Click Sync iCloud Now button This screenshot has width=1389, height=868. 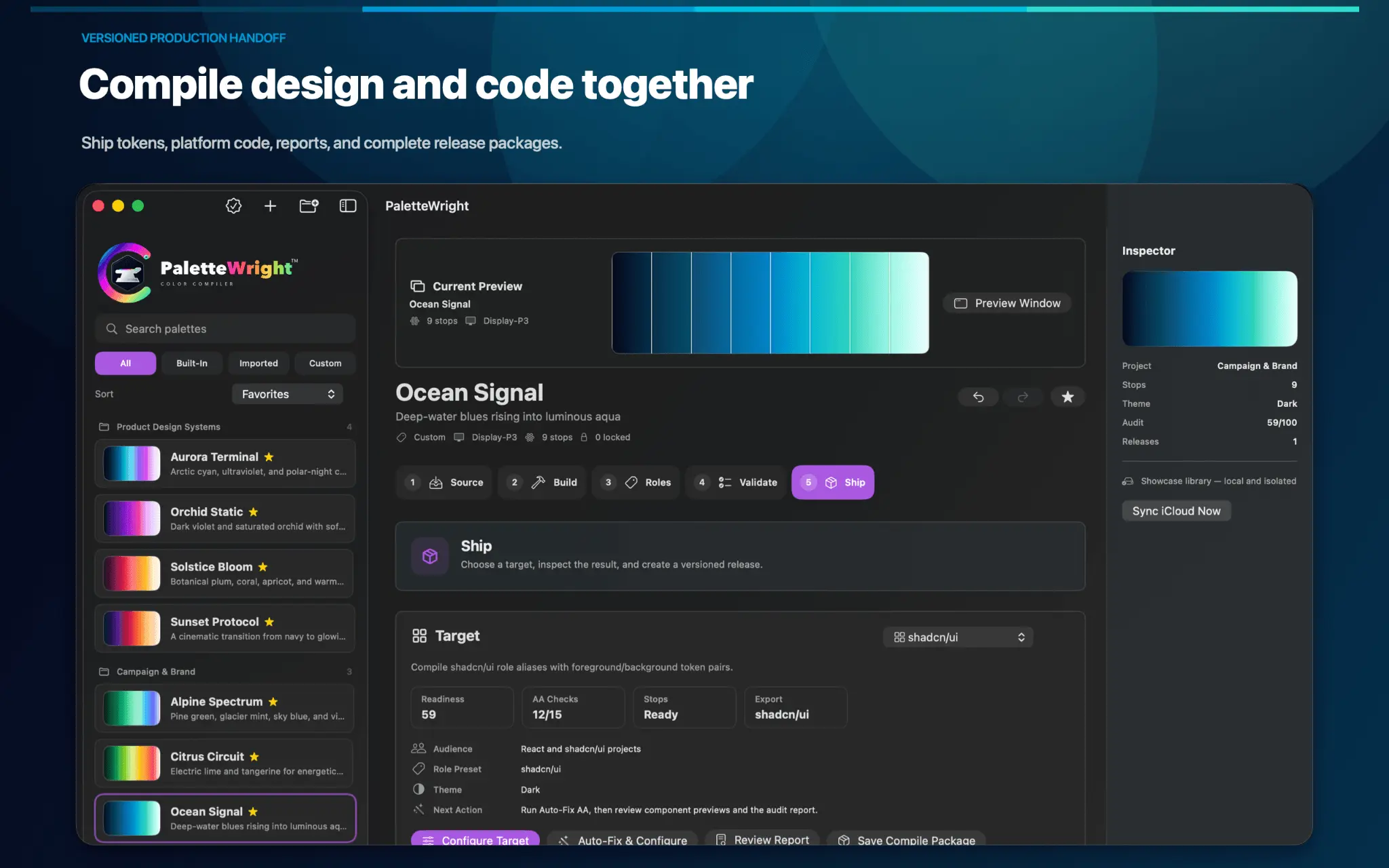coord(1176,511)
